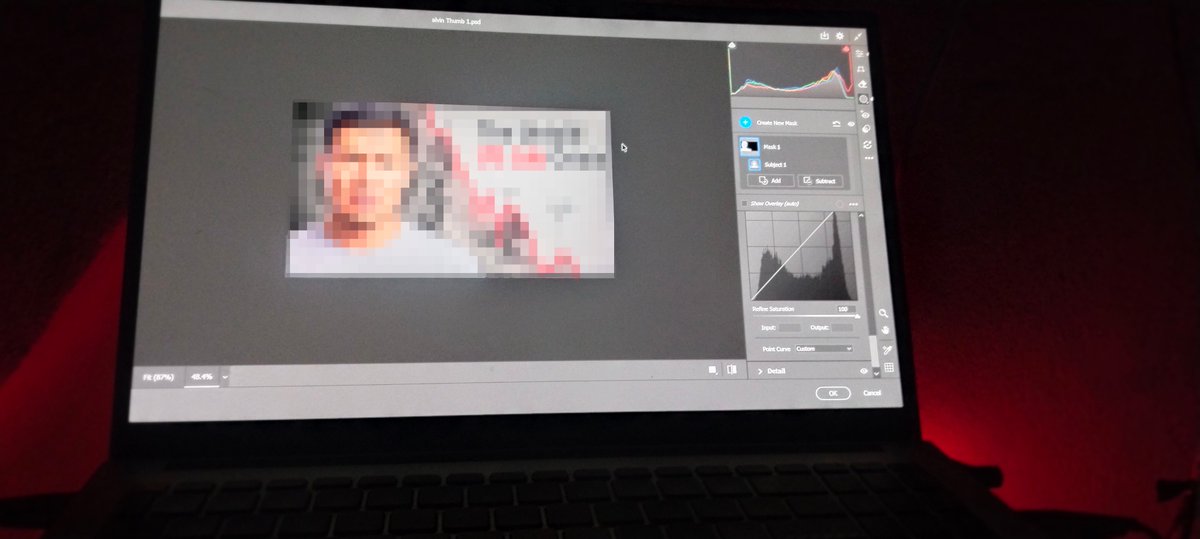Open the Edit panel sliders icon
The width and height of the screenshot is (1200, 539).
click(x=860, y=53)
